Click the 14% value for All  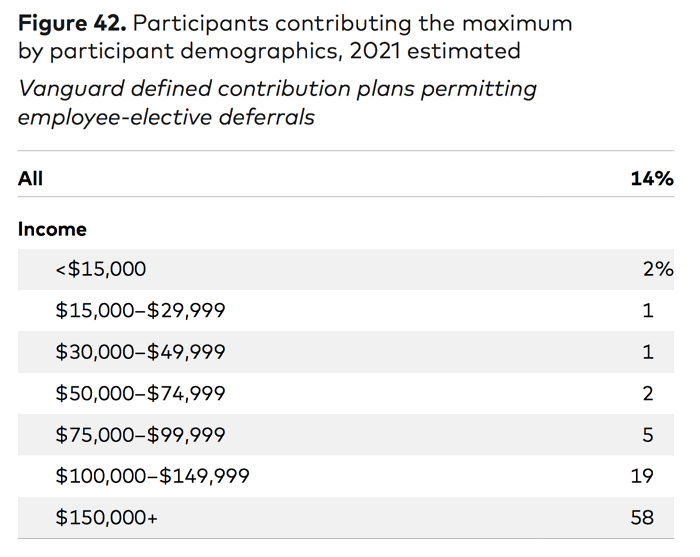652,179
